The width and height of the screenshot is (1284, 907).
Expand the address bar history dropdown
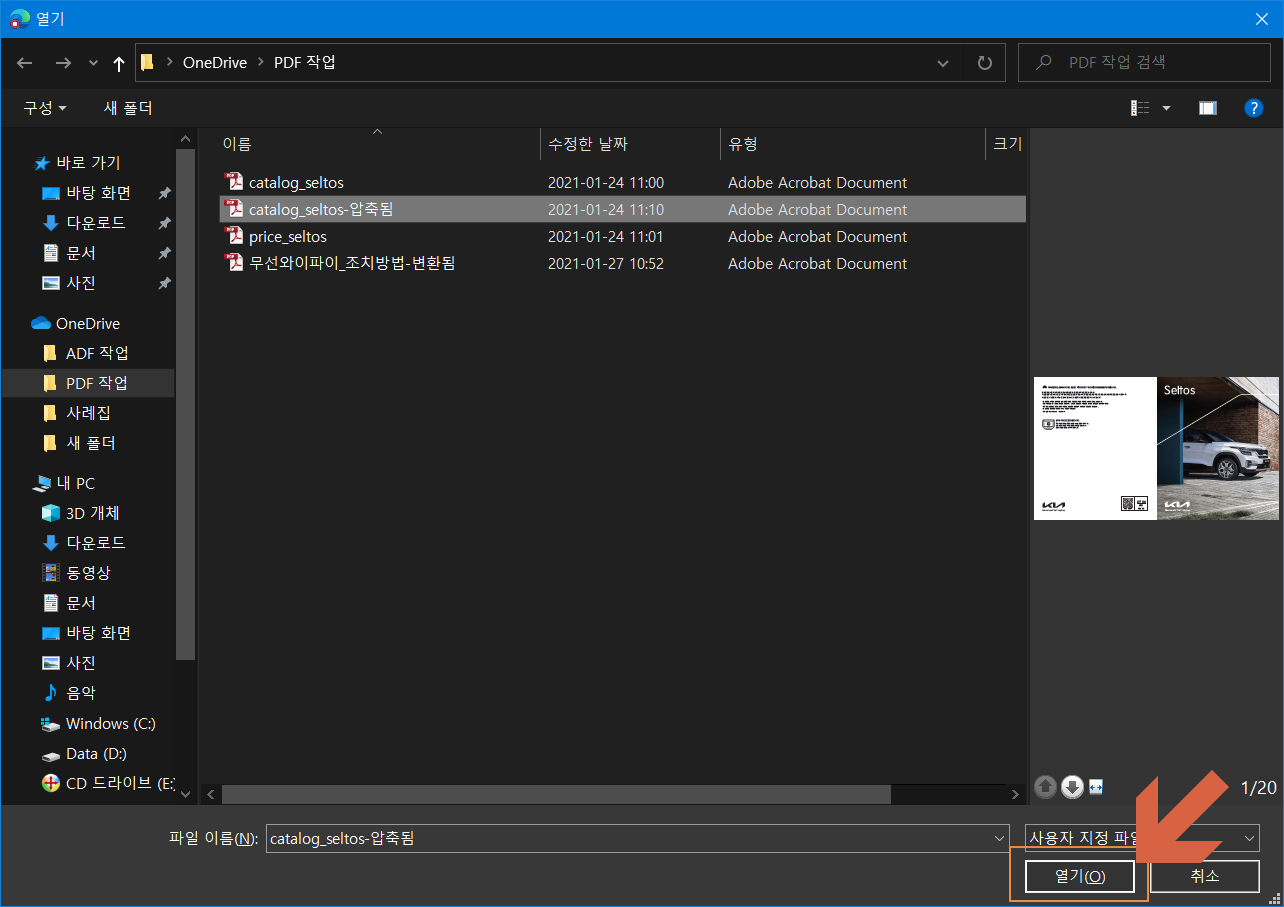942,63
